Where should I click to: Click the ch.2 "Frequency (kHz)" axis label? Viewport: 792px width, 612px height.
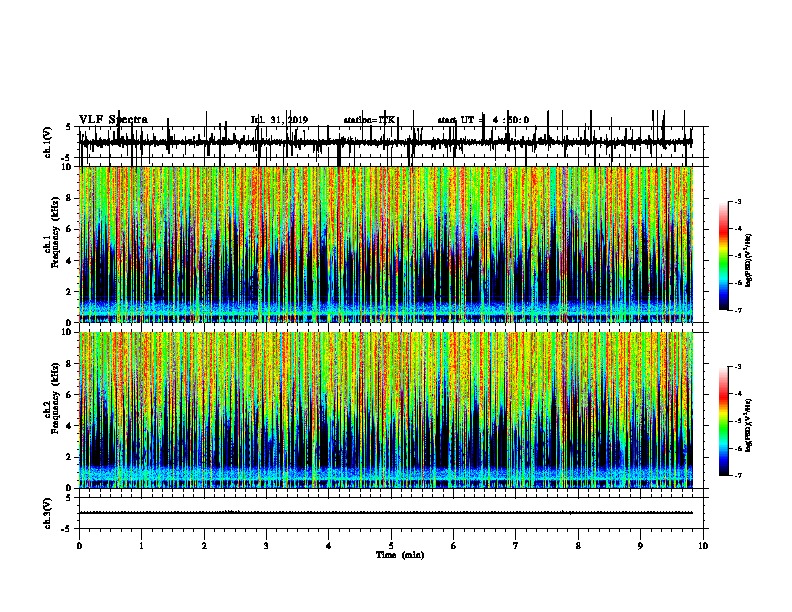(55, 398)
